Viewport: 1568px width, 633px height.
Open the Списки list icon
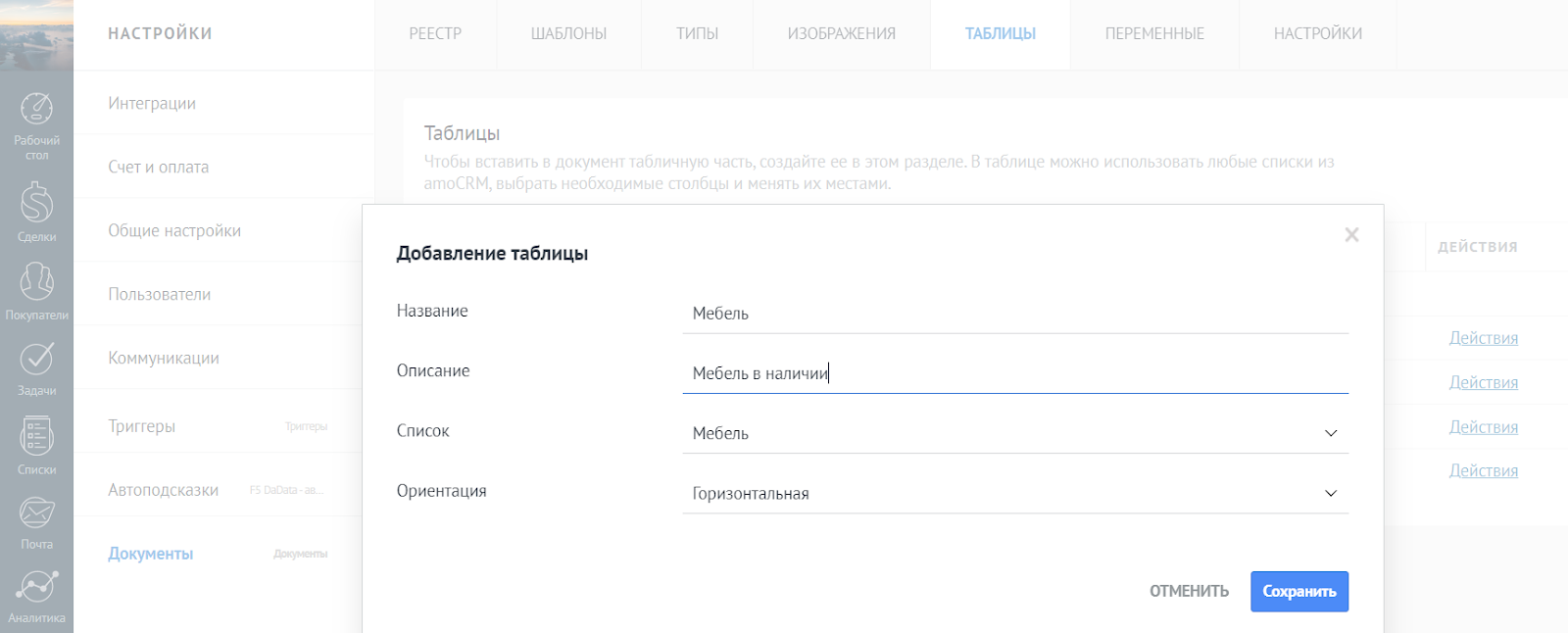point(36,437)
